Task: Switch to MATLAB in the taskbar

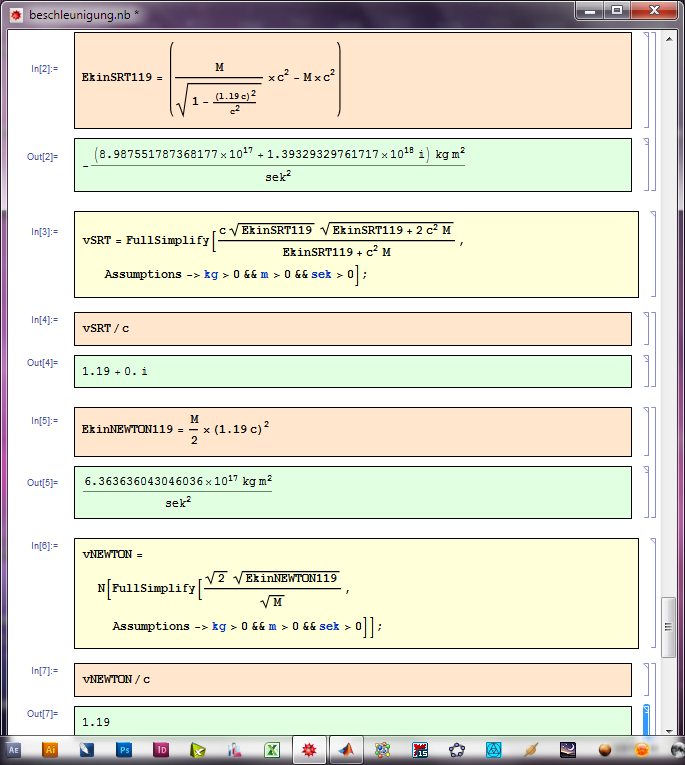Action: (345, 749)
